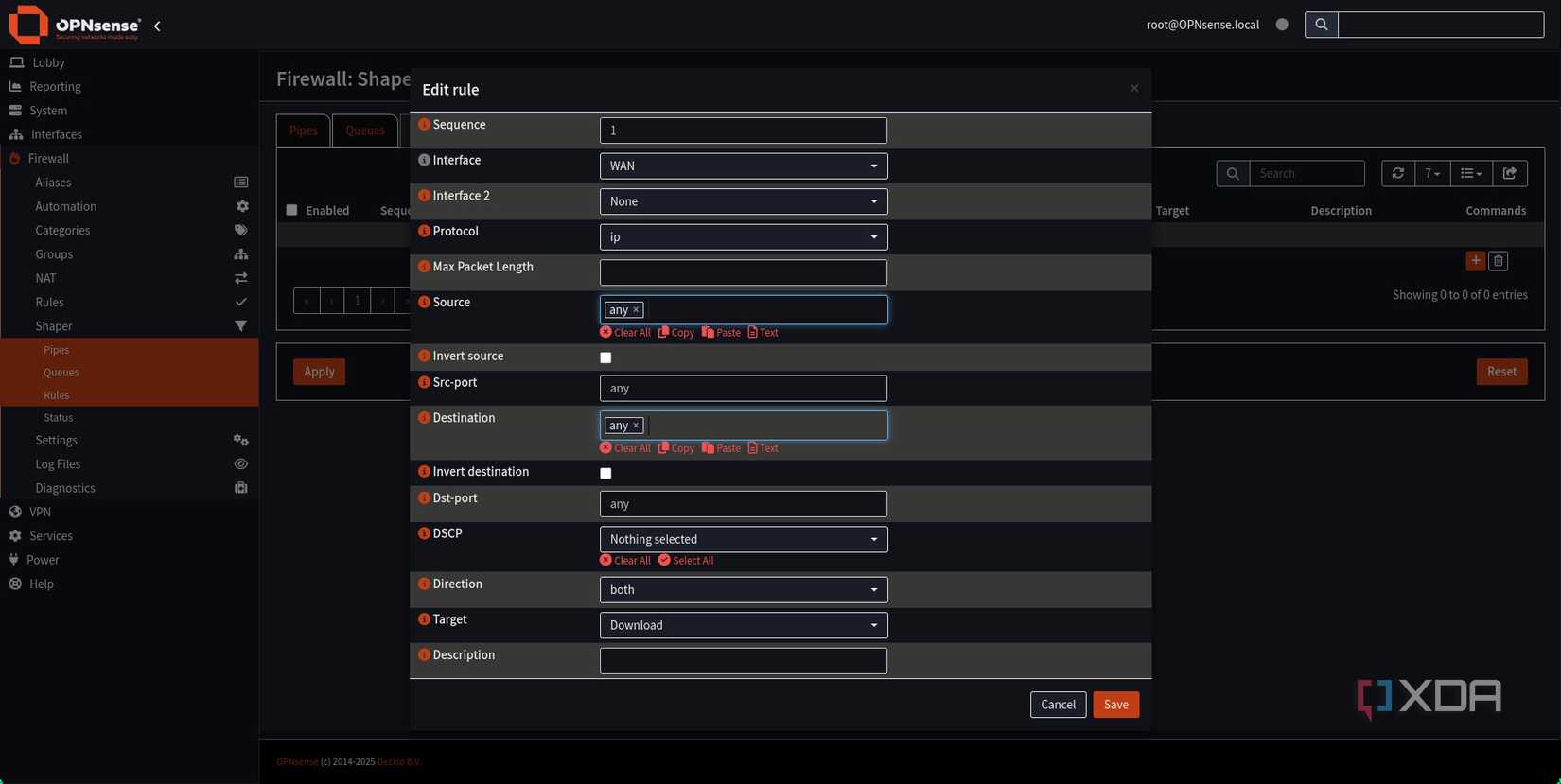Image resolution: width=1561 pixels, height=784 pixels.
Task: Click the info icon next to Sequence
Action: click(x=424, y=125)
